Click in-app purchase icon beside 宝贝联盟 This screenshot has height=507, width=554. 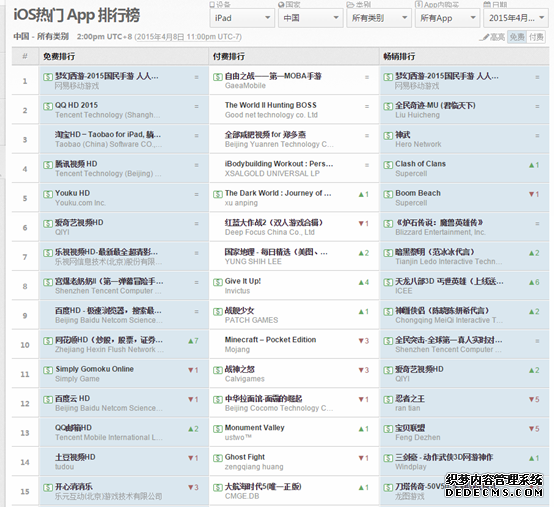(388, 429)
